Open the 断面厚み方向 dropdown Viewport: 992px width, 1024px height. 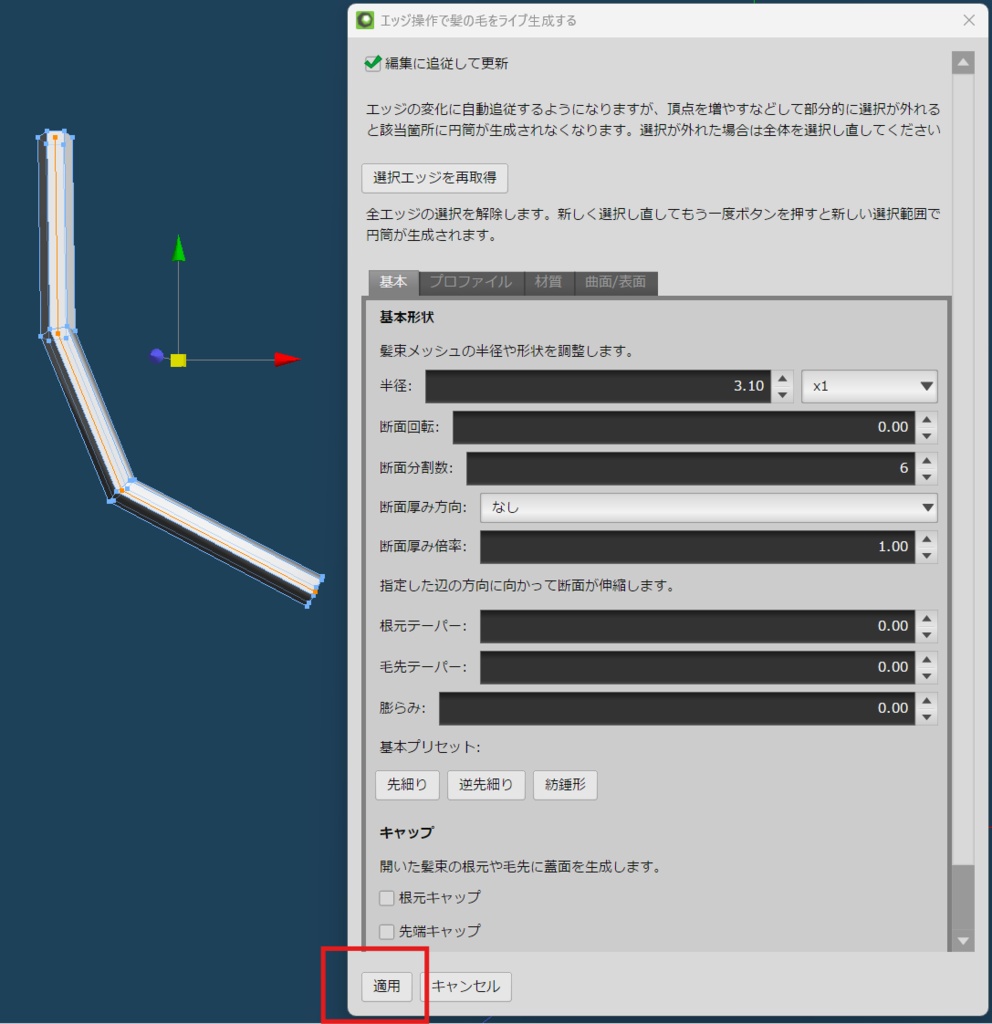[709, 507]
